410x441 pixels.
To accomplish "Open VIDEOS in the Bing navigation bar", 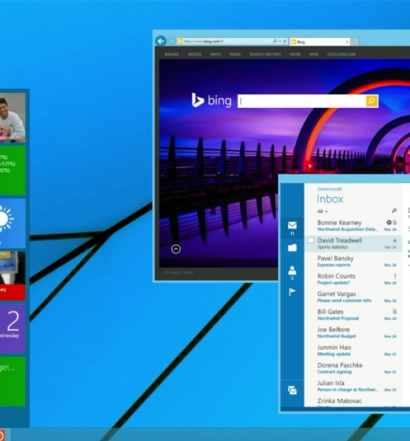I will tap(194, 54).
